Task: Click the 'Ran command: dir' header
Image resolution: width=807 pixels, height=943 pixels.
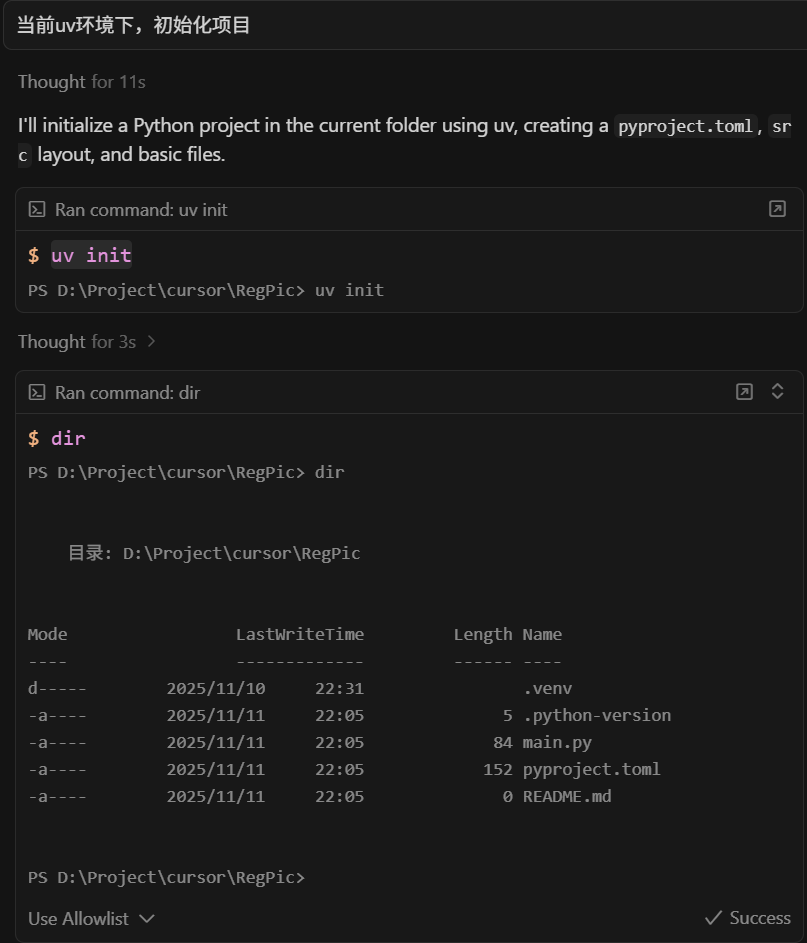Action: pyautogui.click(x=127, y=393)
